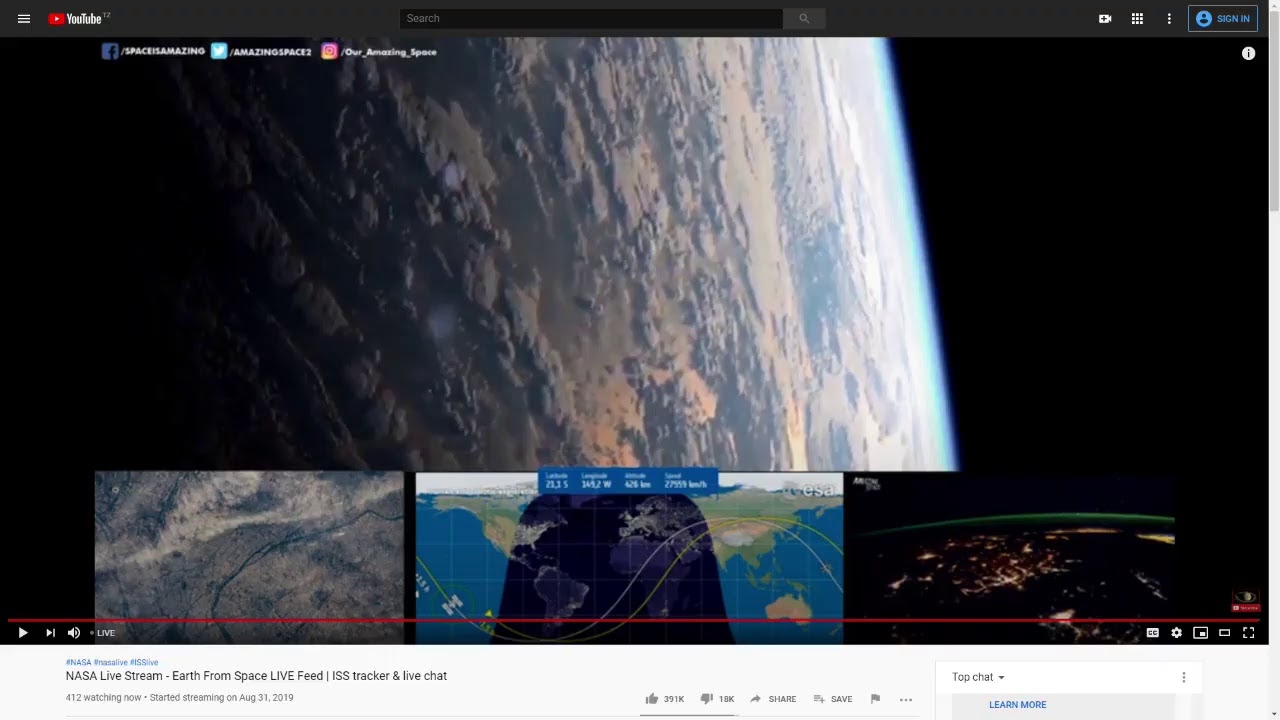The image size is (1280, 720).
Task: Go to the YouTube home logo
Action: [x=78, y=19]
